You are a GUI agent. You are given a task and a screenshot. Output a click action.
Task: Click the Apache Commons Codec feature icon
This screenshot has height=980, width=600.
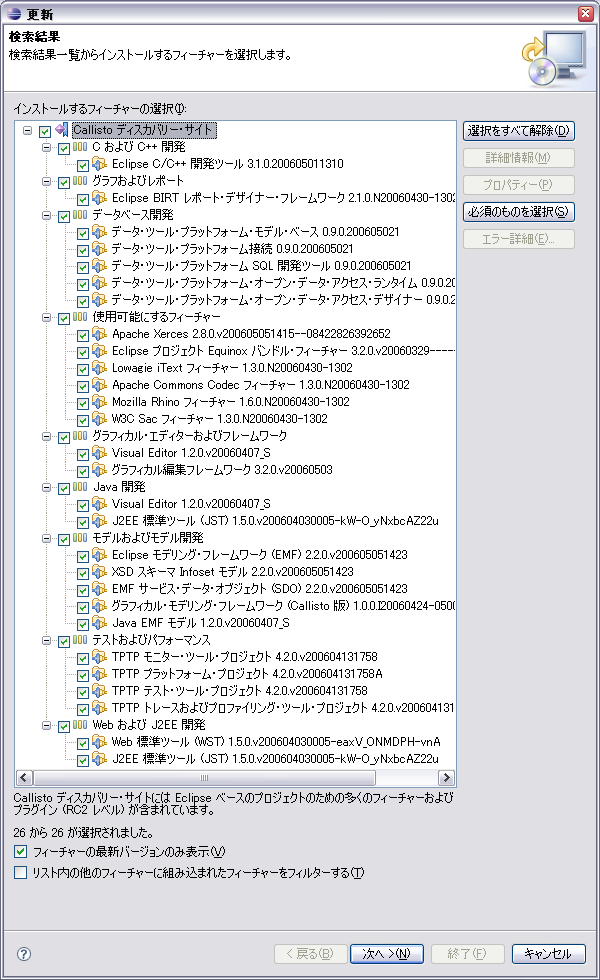click(99, 384)
